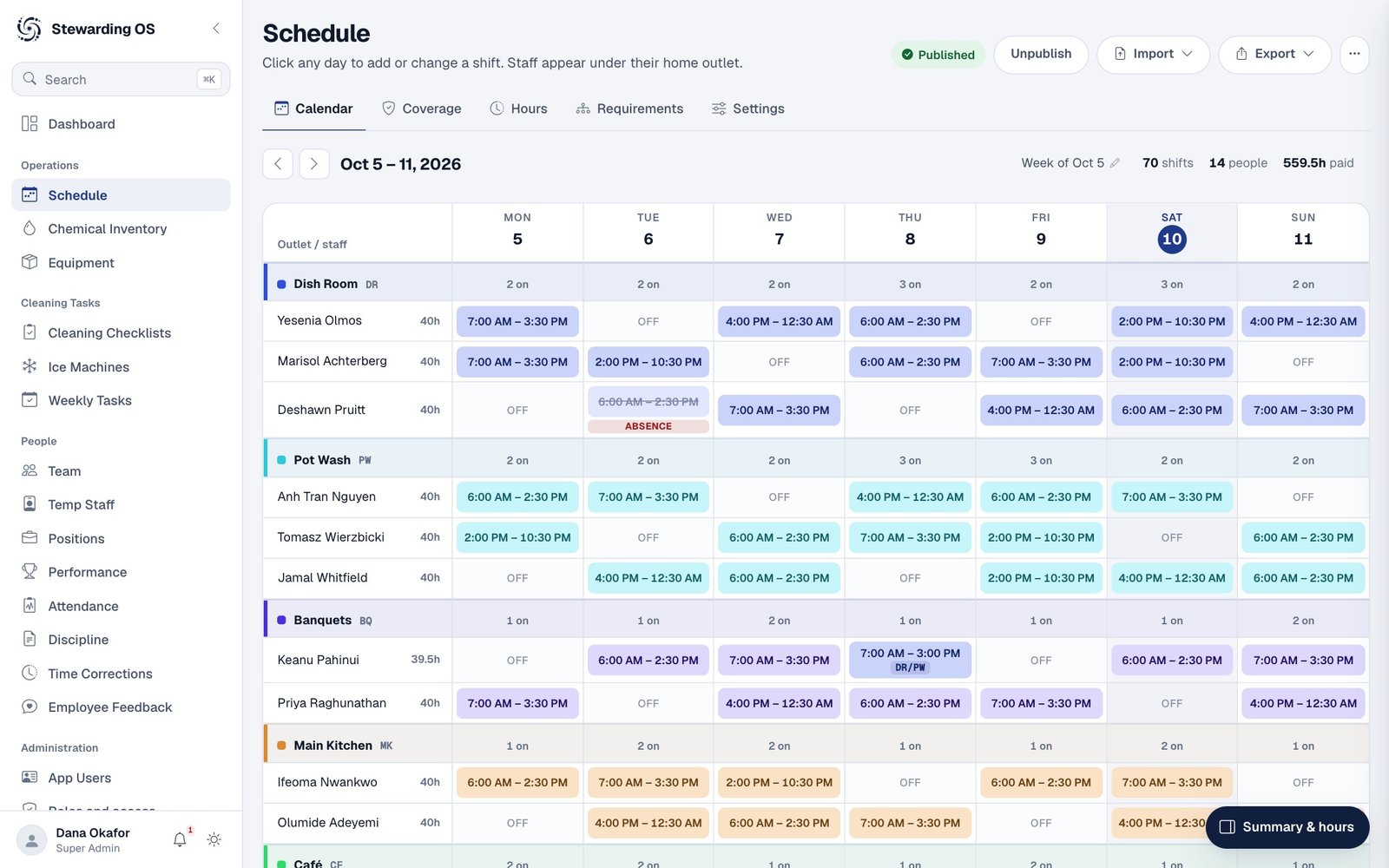Click the Dish Room outlet row
Image resolution: width=1389 pixels, height=868 pixels.
816,284
